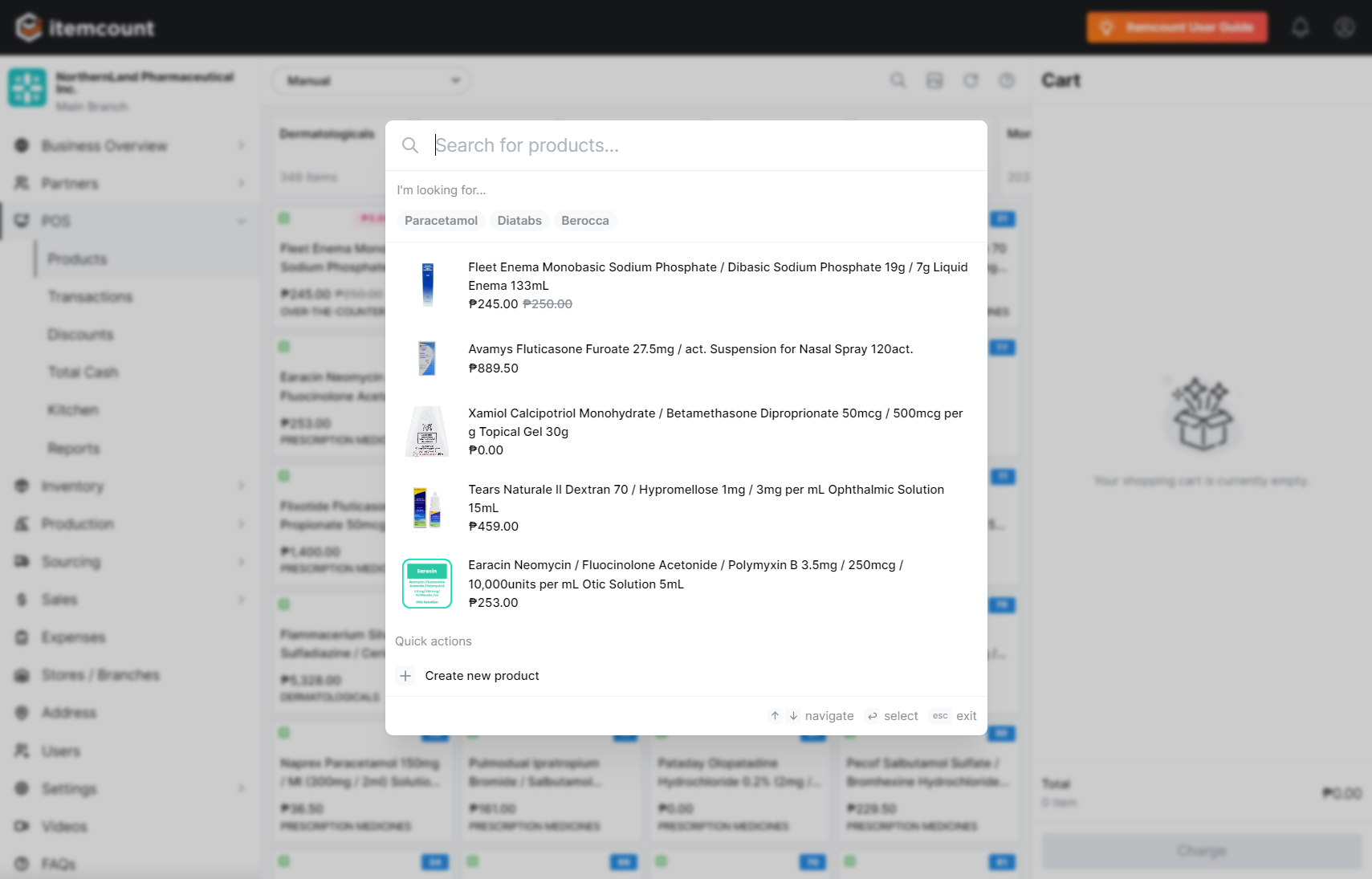Click Tears Naturale product thumbnail
The width and height of the screenshot is (1372, 879).
427,507
